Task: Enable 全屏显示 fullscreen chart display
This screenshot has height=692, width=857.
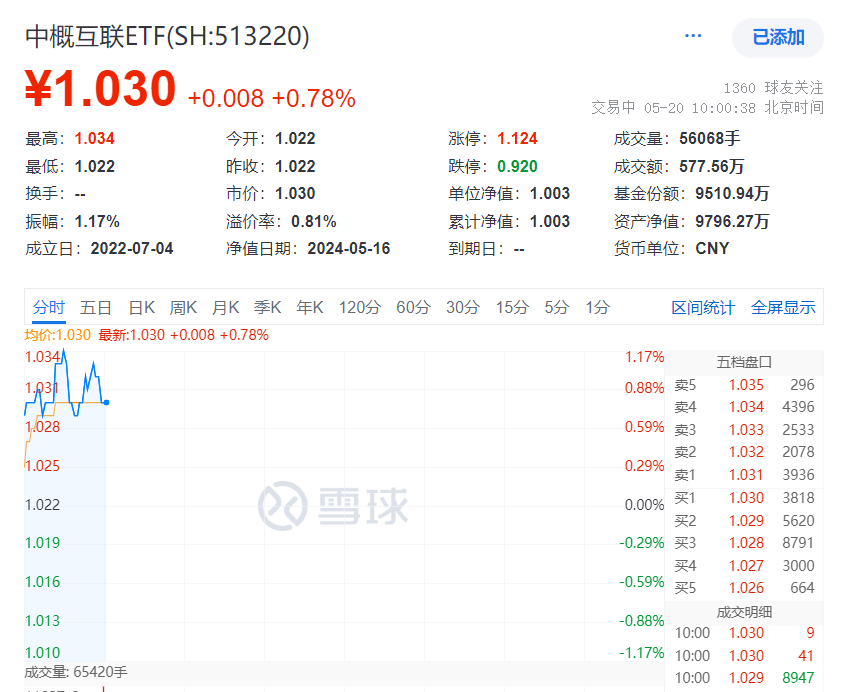Action: [784, 309]
